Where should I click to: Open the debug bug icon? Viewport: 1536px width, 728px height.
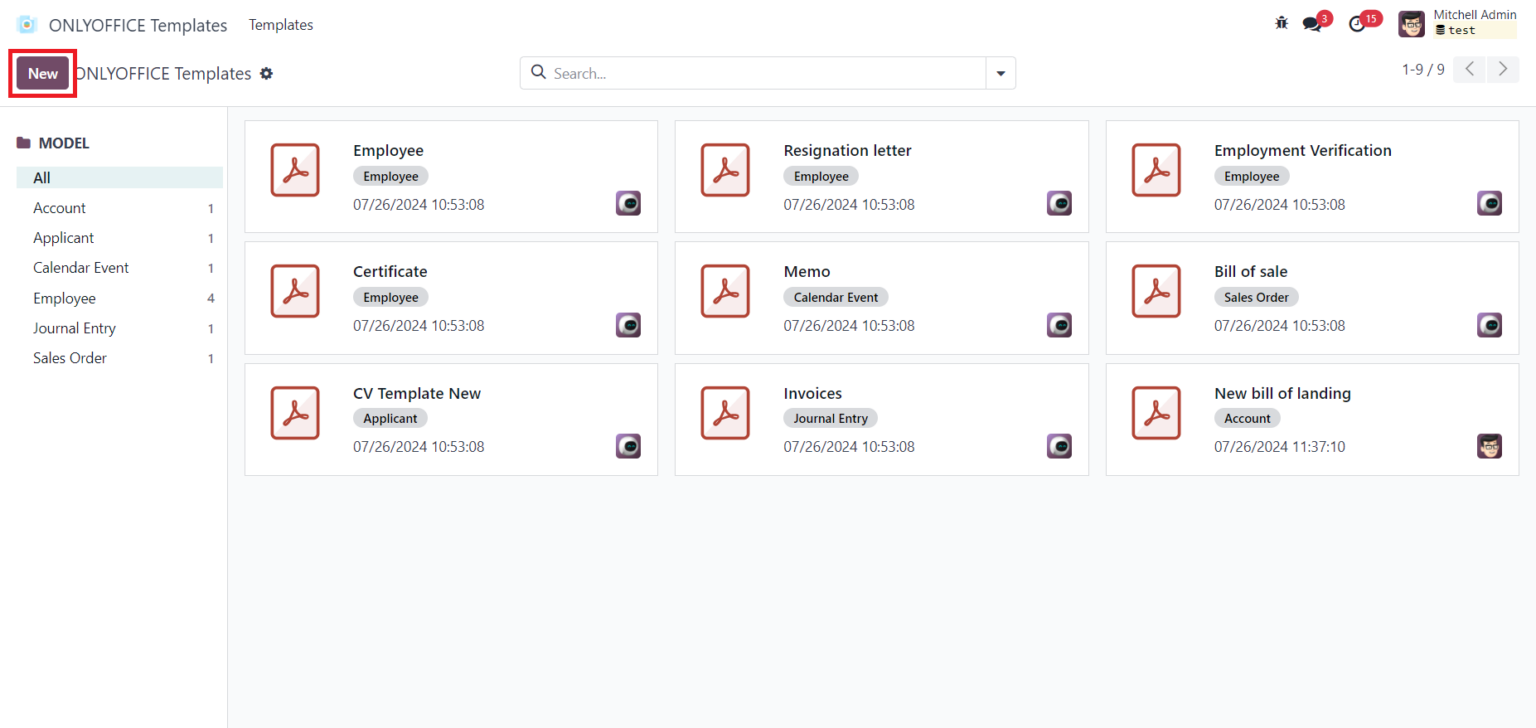click(x=1282, y=23)
